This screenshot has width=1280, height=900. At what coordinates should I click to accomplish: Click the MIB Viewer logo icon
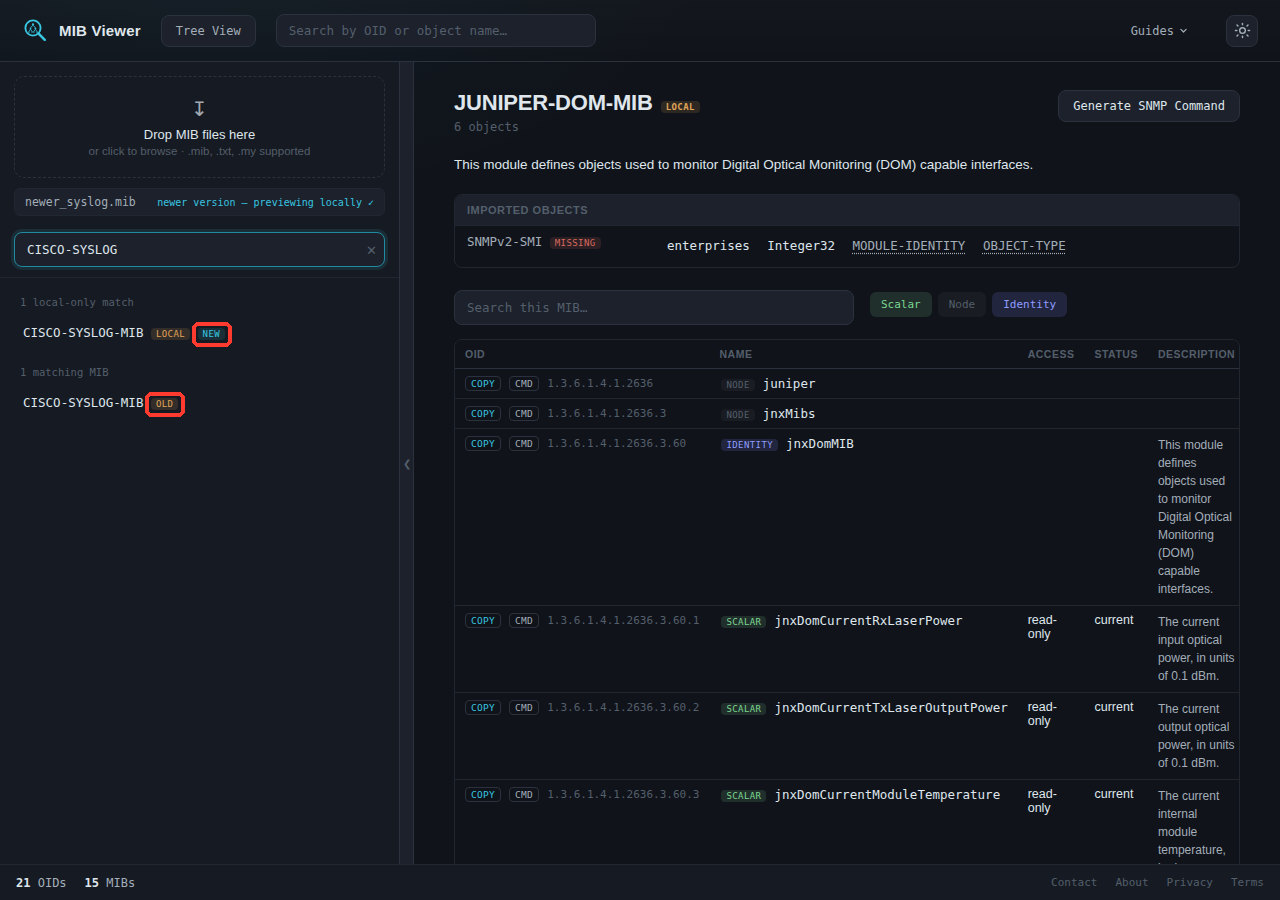point(35,31)
